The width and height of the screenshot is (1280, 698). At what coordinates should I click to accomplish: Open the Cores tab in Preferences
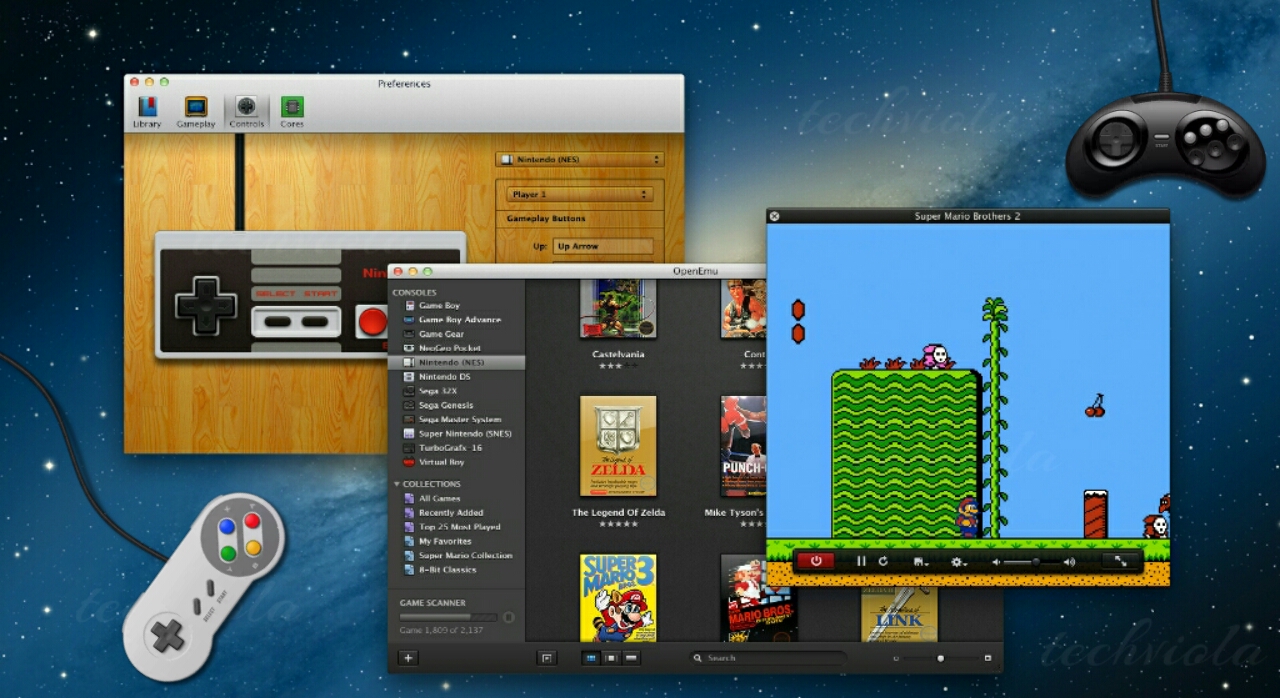coord(292,112)
